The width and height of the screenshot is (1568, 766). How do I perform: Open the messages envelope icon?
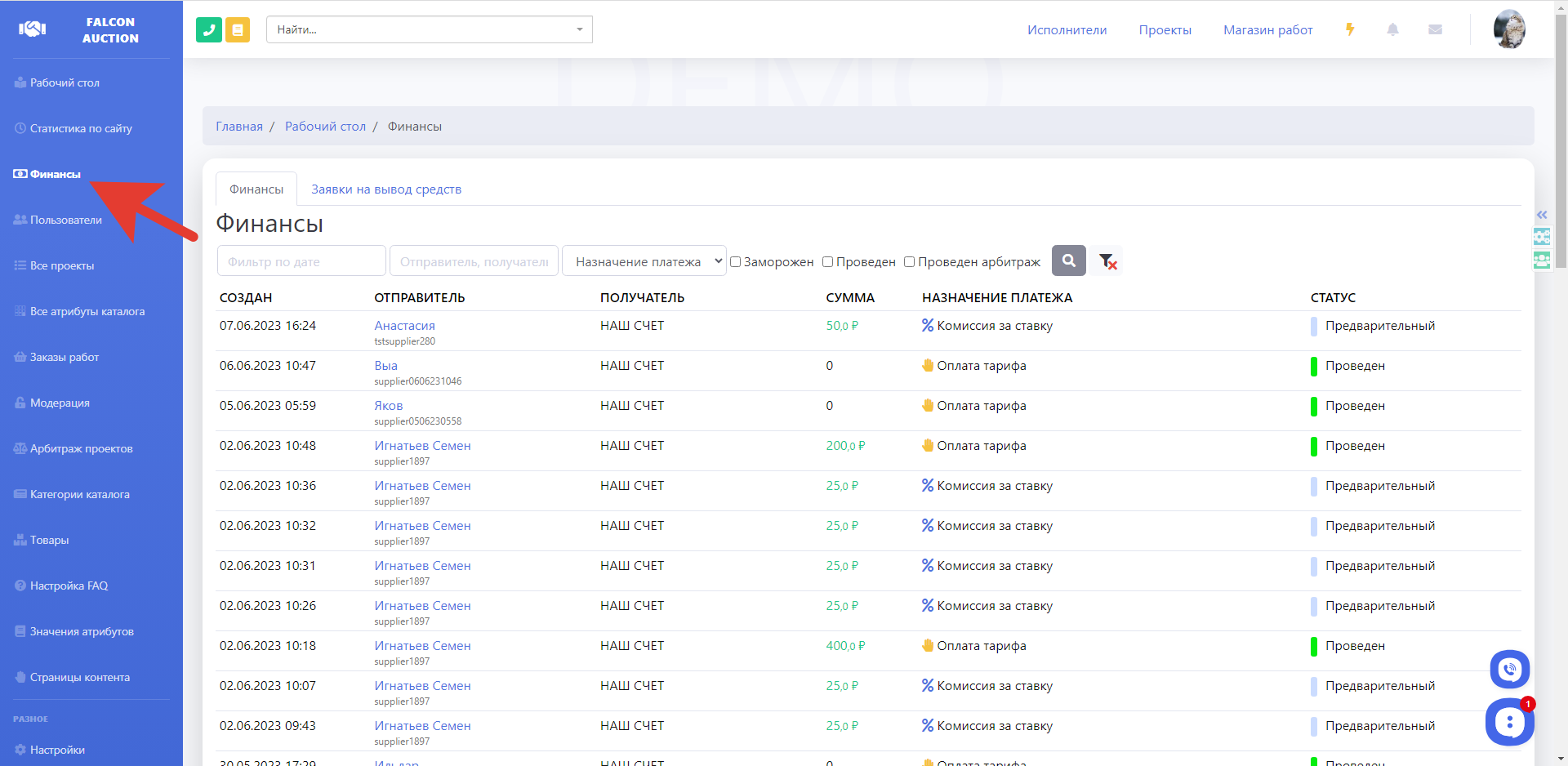tap(1435, 29)
